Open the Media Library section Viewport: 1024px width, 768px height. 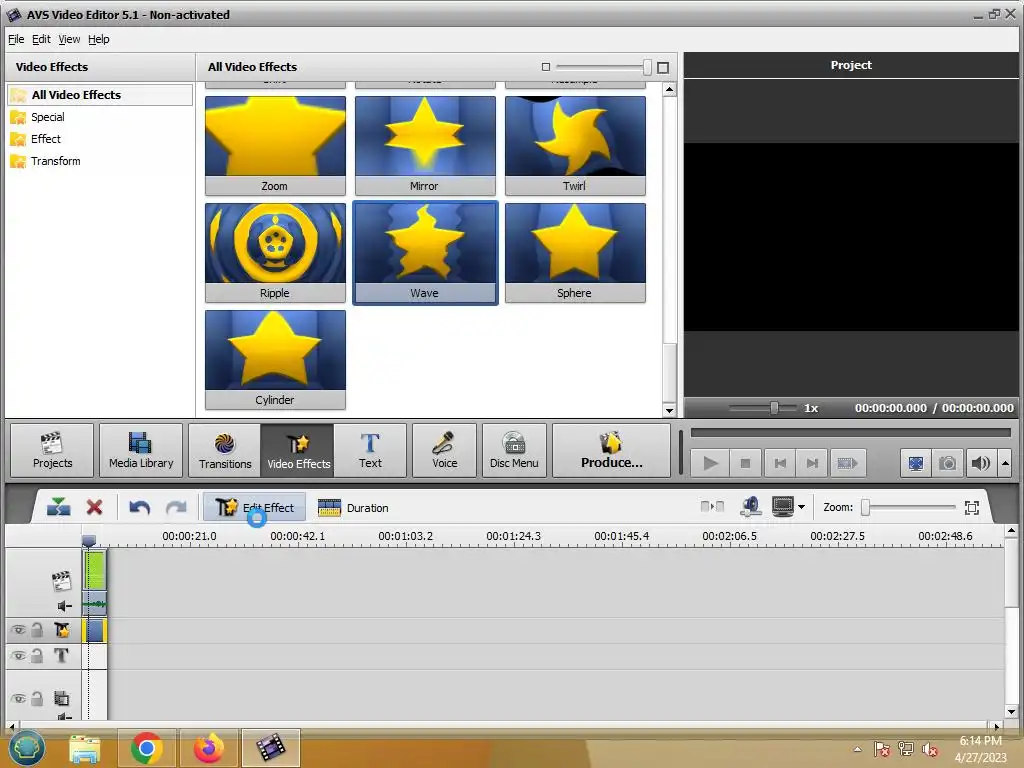[x=141, y=451]
